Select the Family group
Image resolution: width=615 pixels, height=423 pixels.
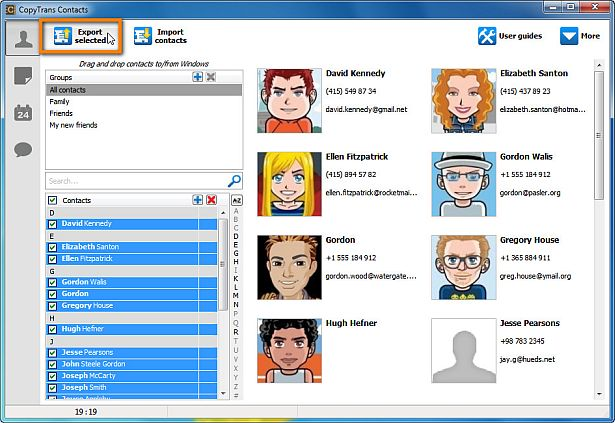(x=60, y=101)
